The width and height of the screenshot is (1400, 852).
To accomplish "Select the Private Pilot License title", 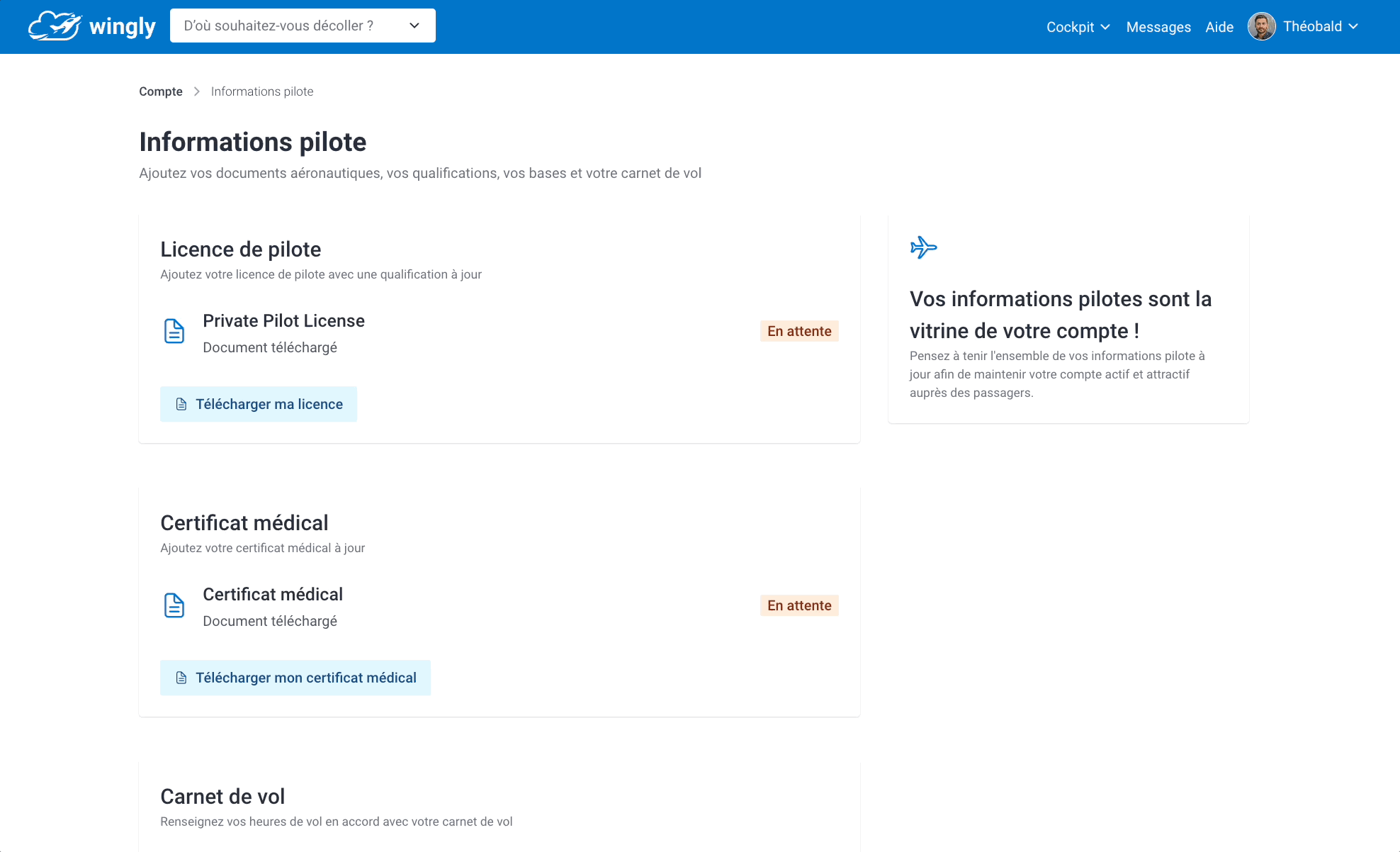I will 283,320.
